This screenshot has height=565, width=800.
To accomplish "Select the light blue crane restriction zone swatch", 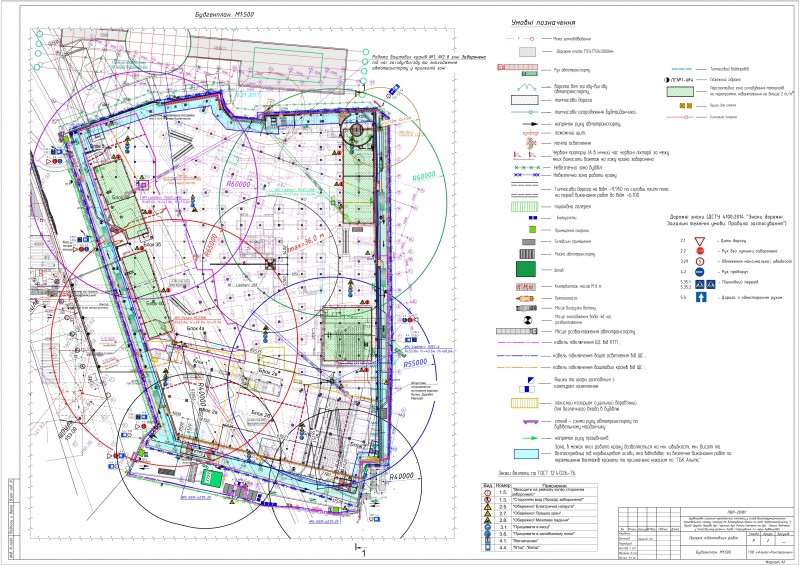I will [x=526, y=454].
